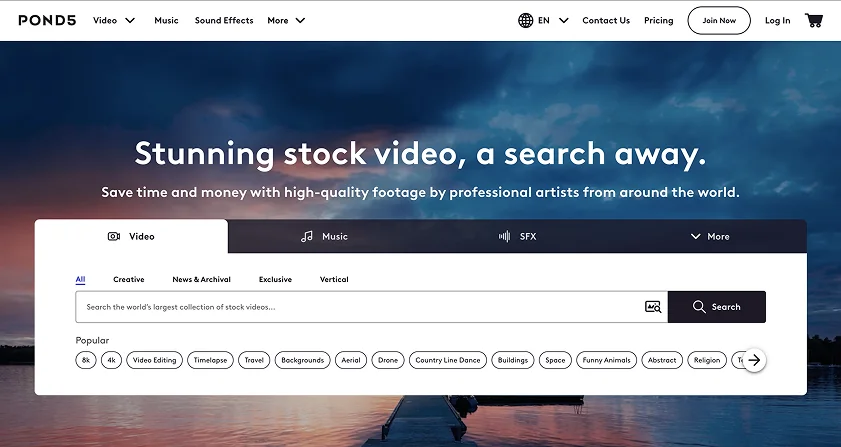This screenshot has width=841, height=447.
Task: Choose the 8k popular tag
Action: [86, 360]
